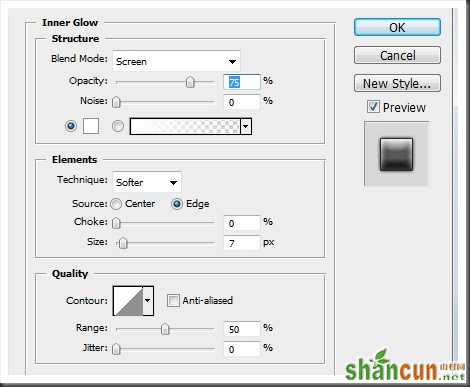
Task: Open the Technique dropdown
Action: pos(147,182)
